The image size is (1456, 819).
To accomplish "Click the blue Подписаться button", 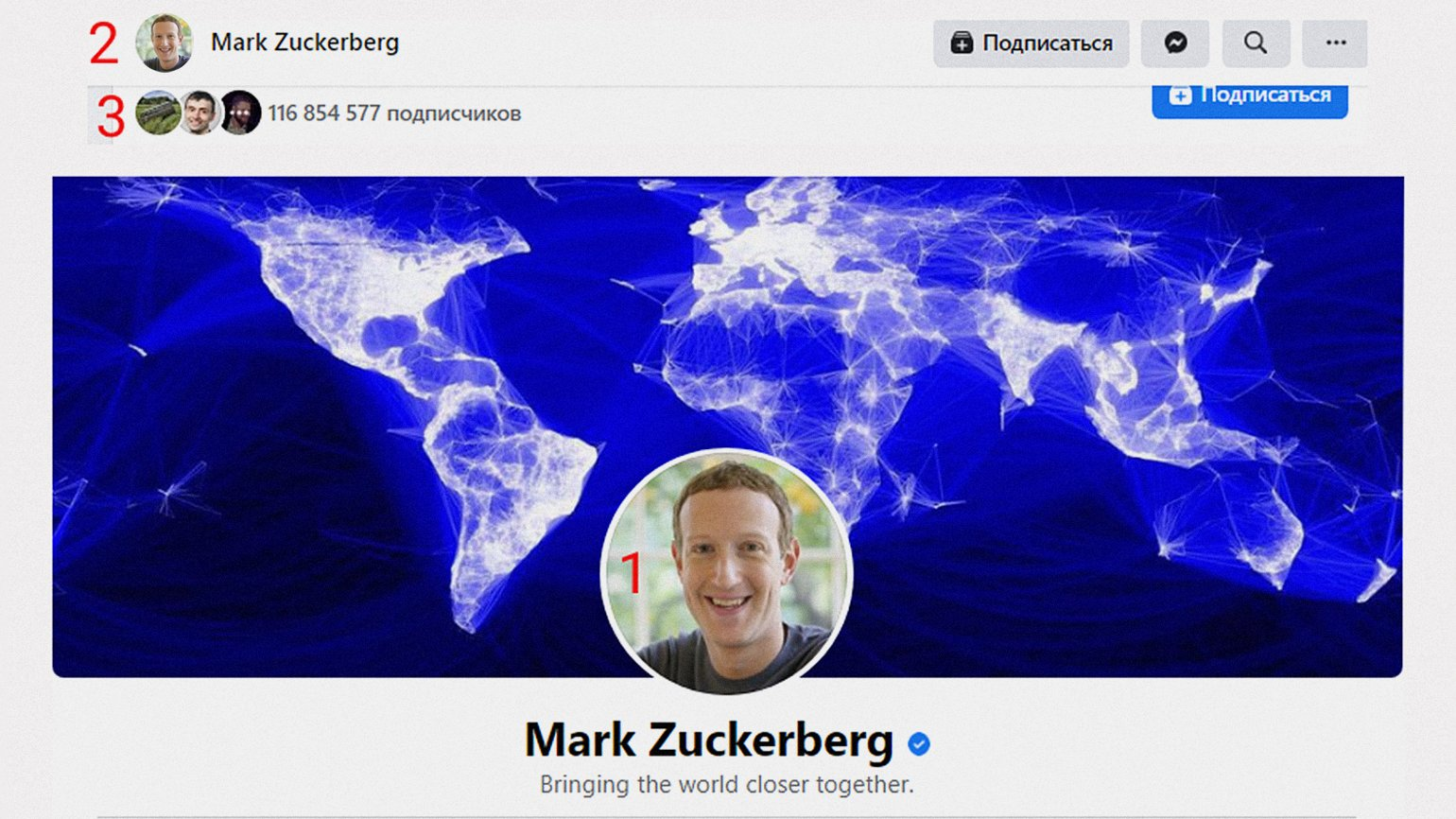I will (x=1250, y=99).
